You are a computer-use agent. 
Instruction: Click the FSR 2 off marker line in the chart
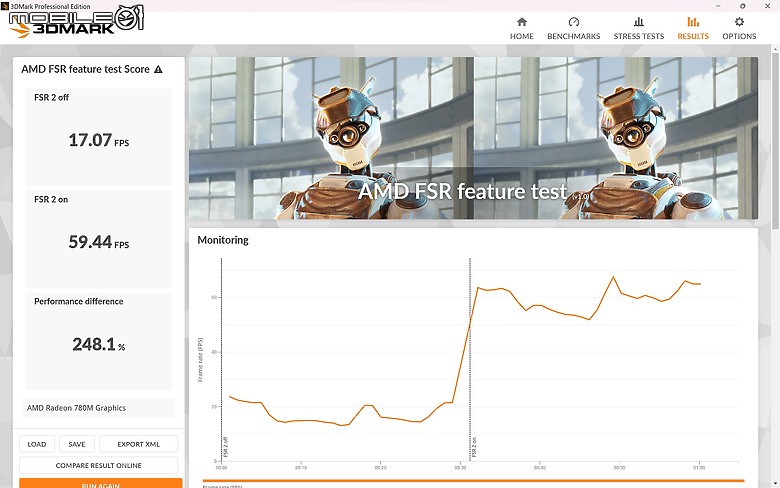pyautogui.click(x=221, y=359)
